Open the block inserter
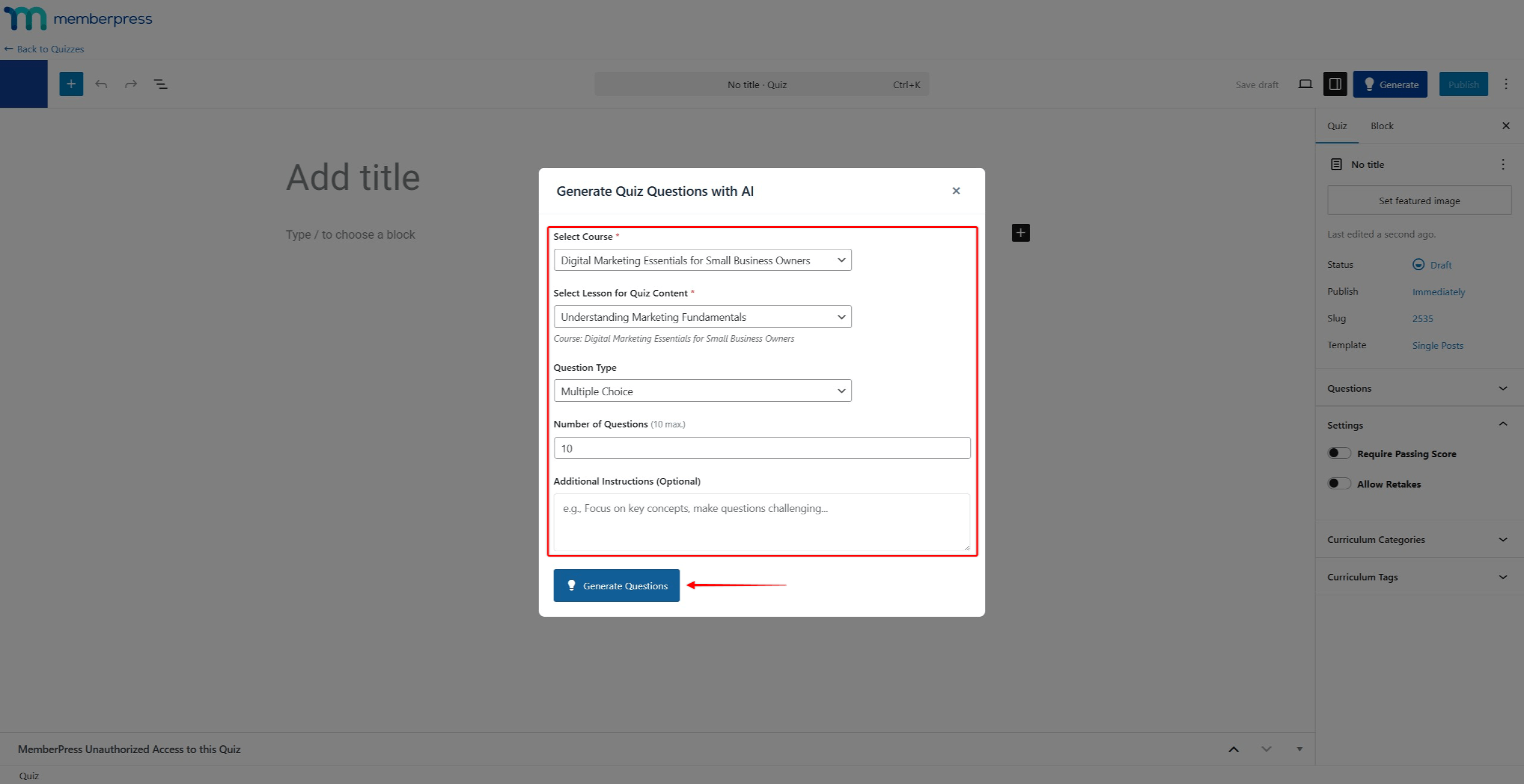Screen dimensions: 1524x784 point(71,84)
